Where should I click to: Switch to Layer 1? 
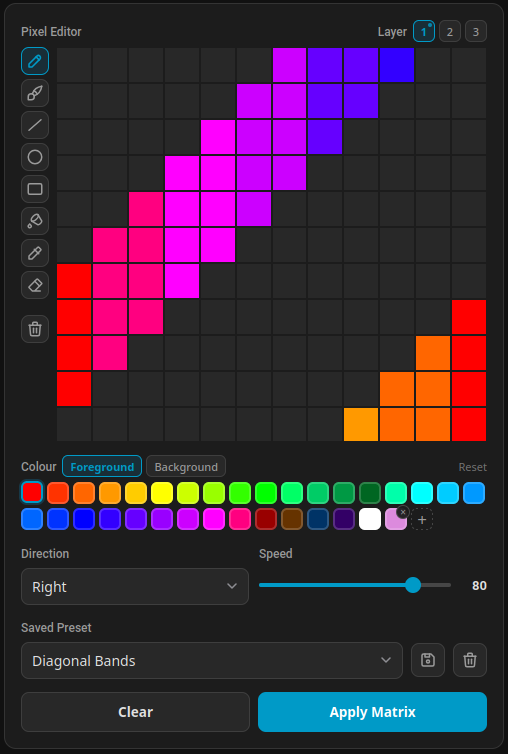pyautogui.click(x=424, y=32)
